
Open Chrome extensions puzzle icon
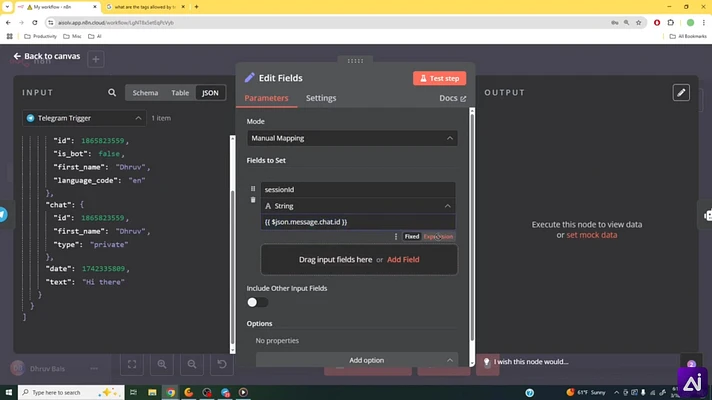pyautogui.click(x=670, y=22)
